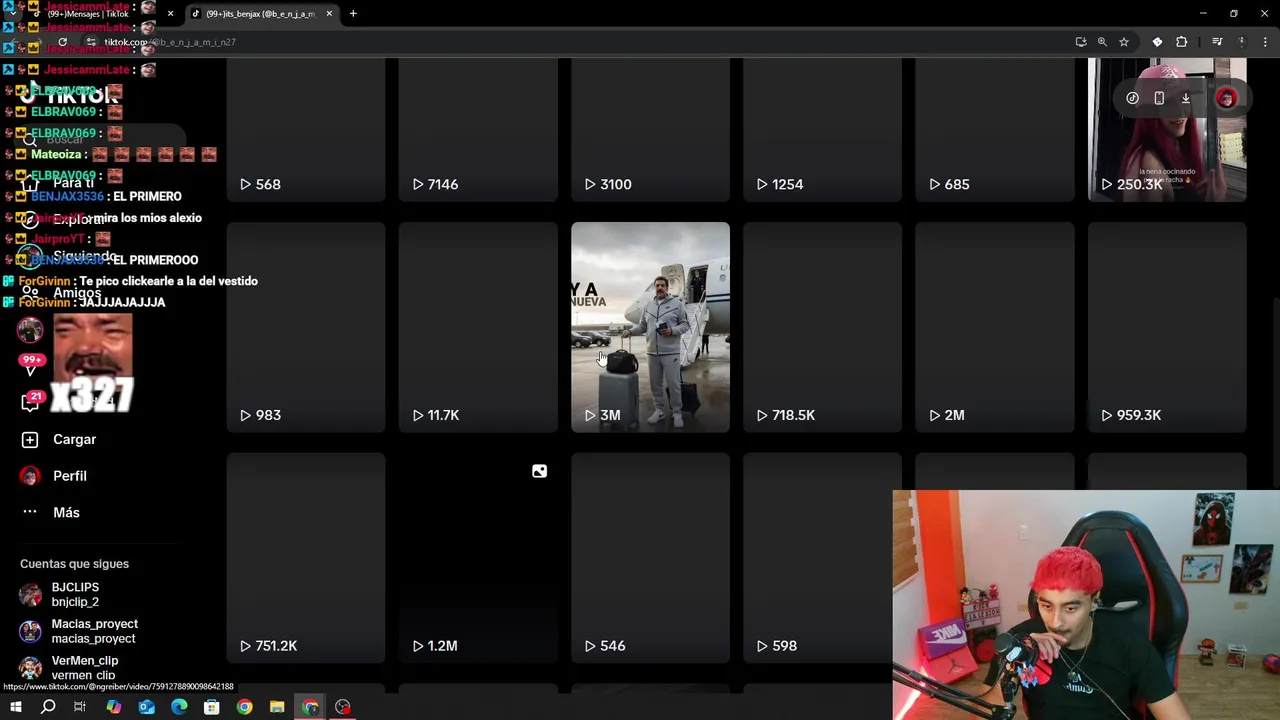Open OBS Studio from taskbar
Screen dimensions: 1280x720
tap(343, 707)
